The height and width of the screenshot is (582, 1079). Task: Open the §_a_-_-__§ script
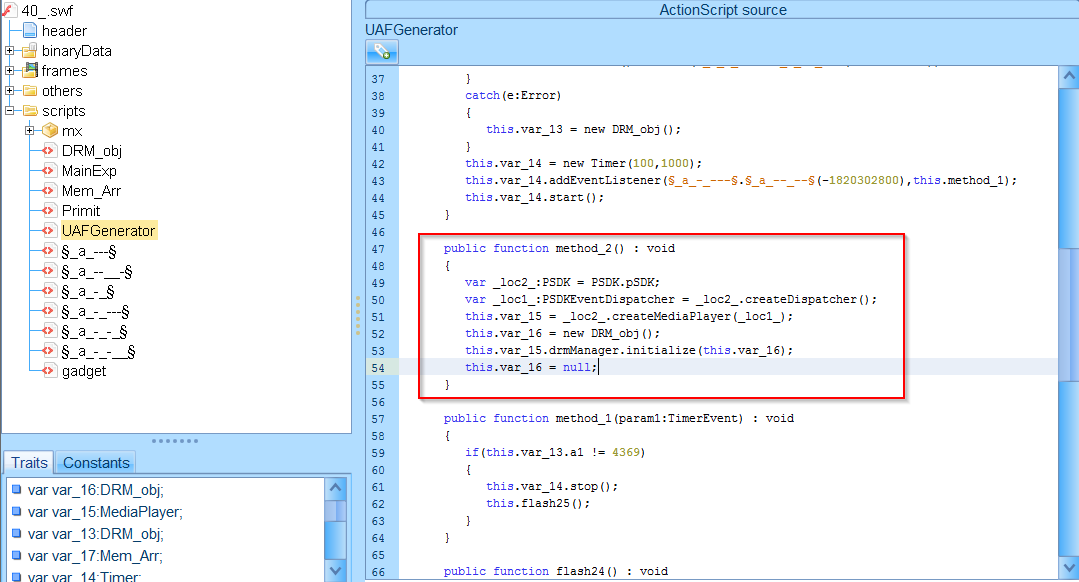point(98,352)
